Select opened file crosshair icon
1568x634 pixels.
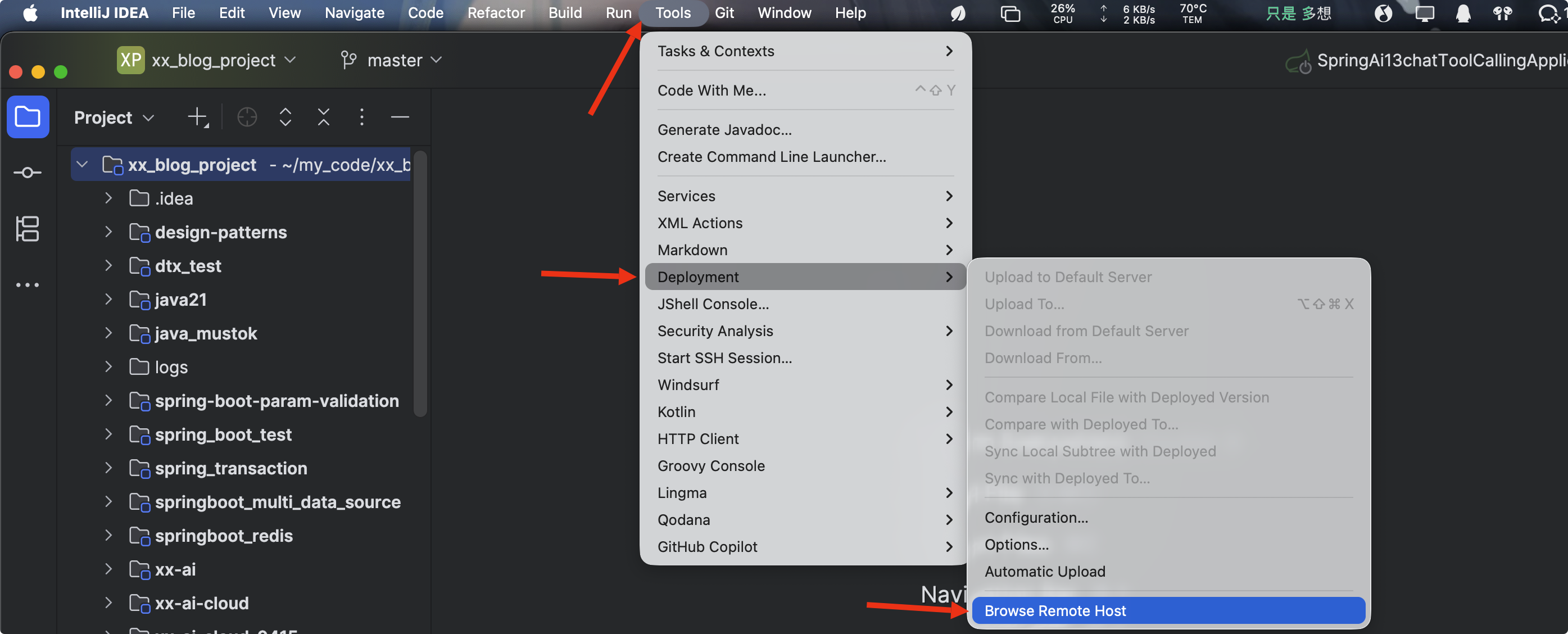pyautogui.click(x=247, y=117)
